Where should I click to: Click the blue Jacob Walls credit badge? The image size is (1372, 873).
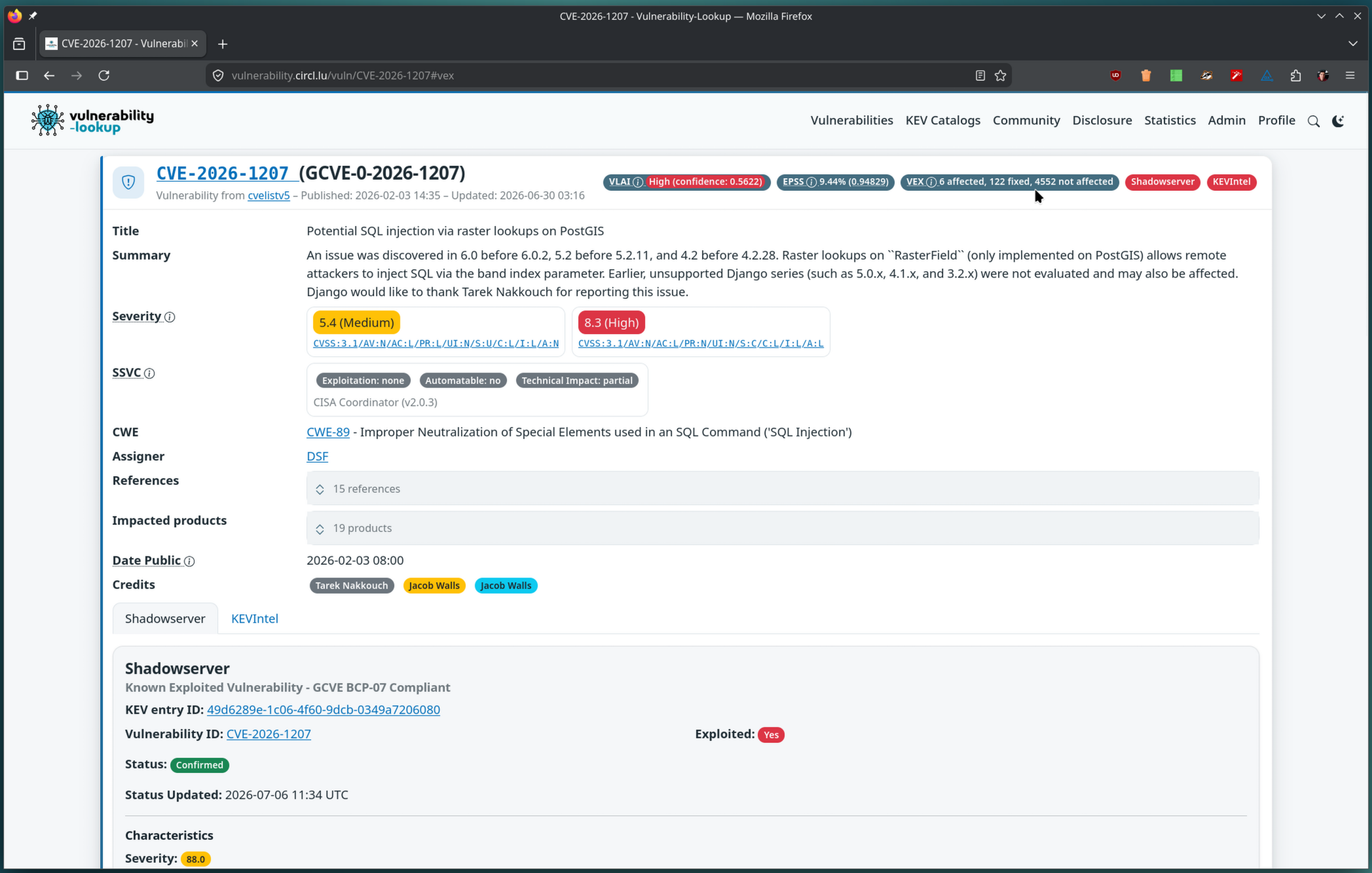[x=506, y=586]
